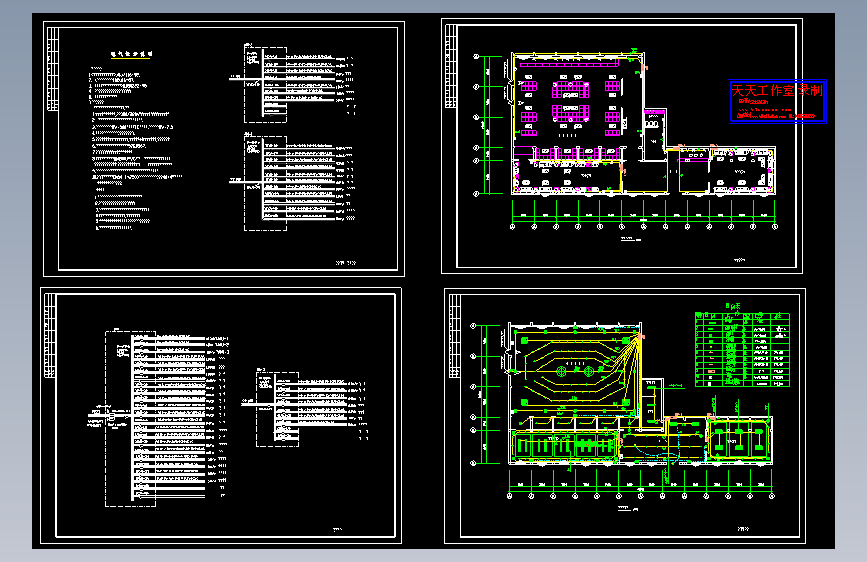Select the sheet with yellow-underlined design notes title
Viewport: 867px width, 562px height.
[x=224, y=149]
